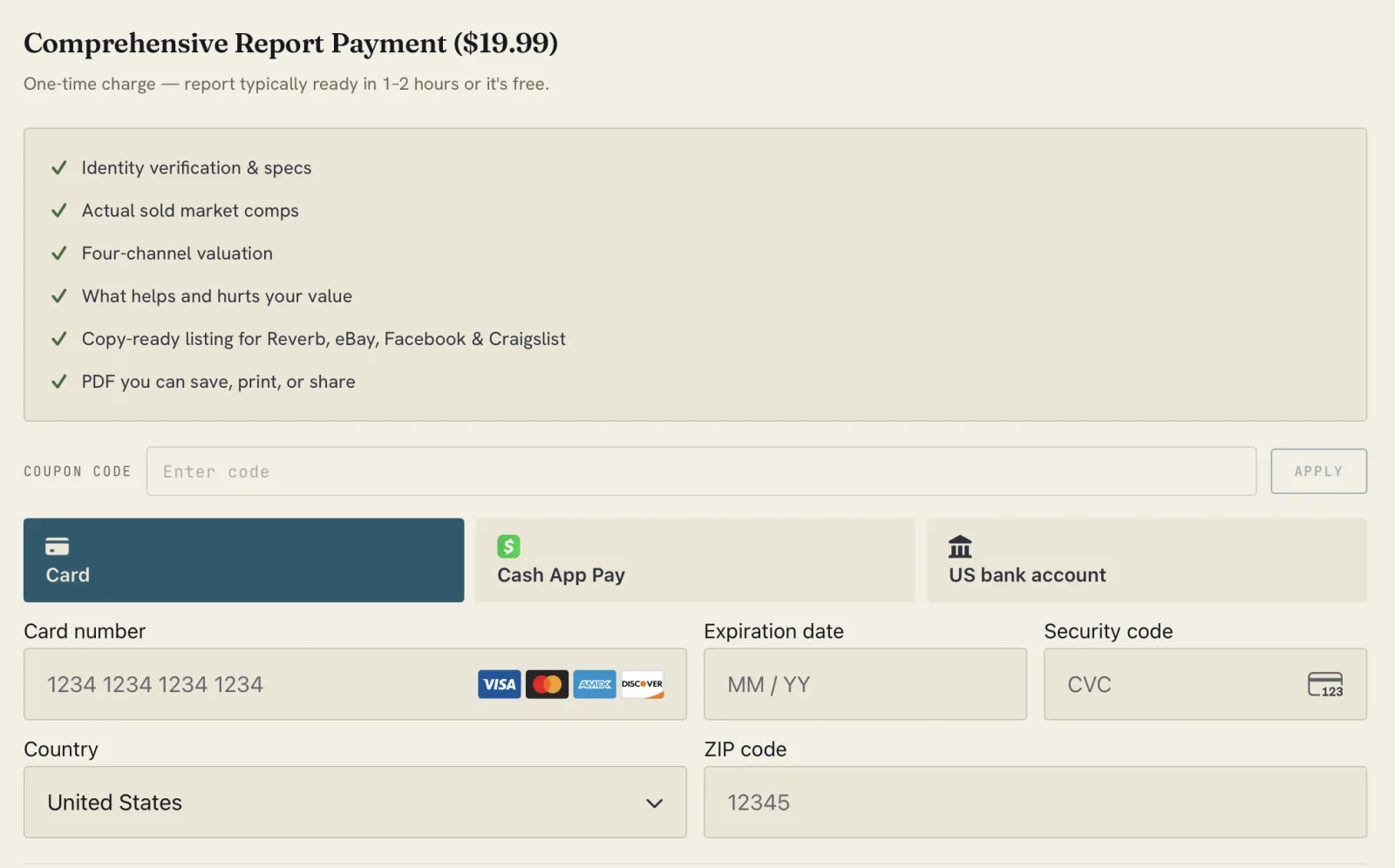Click the bank building icon
The image size is (1395, 868).
pos(960,546)
